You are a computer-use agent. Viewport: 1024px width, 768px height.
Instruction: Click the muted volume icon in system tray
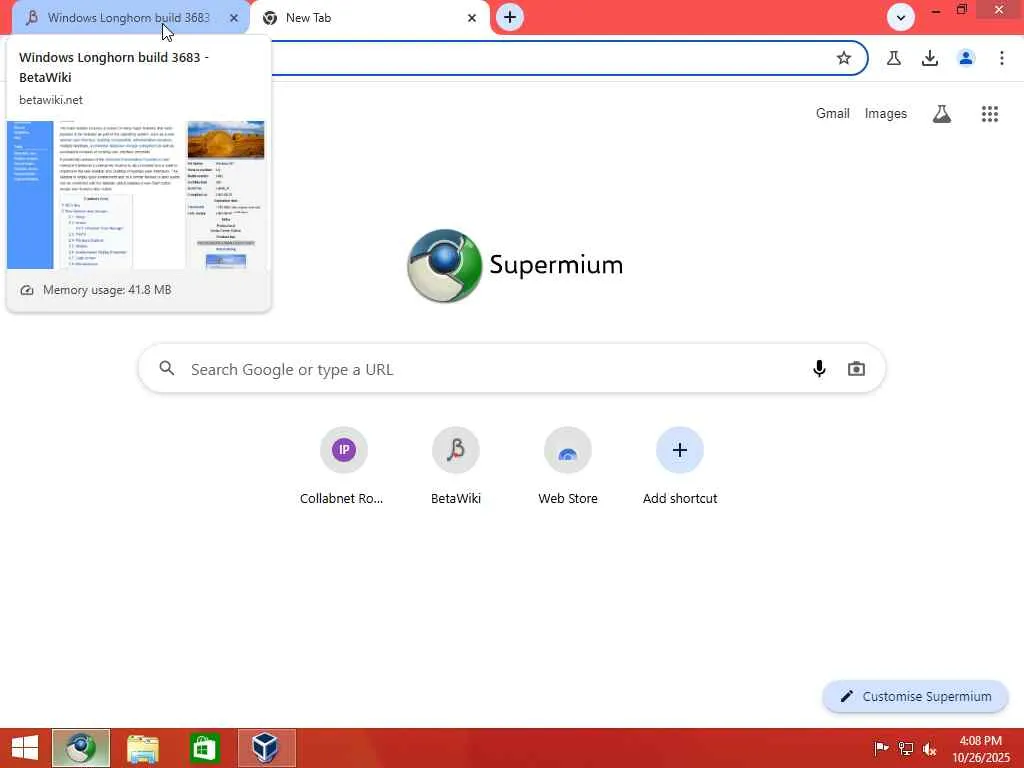(929, 748)
